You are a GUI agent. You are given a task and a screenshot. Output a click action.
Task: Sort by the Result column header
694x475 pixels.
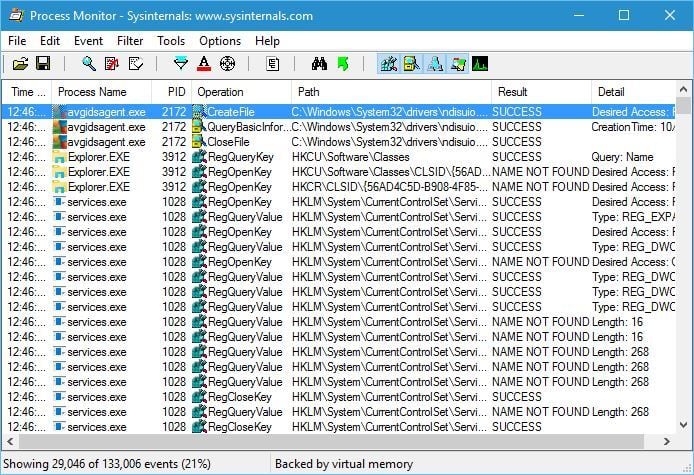541,92
